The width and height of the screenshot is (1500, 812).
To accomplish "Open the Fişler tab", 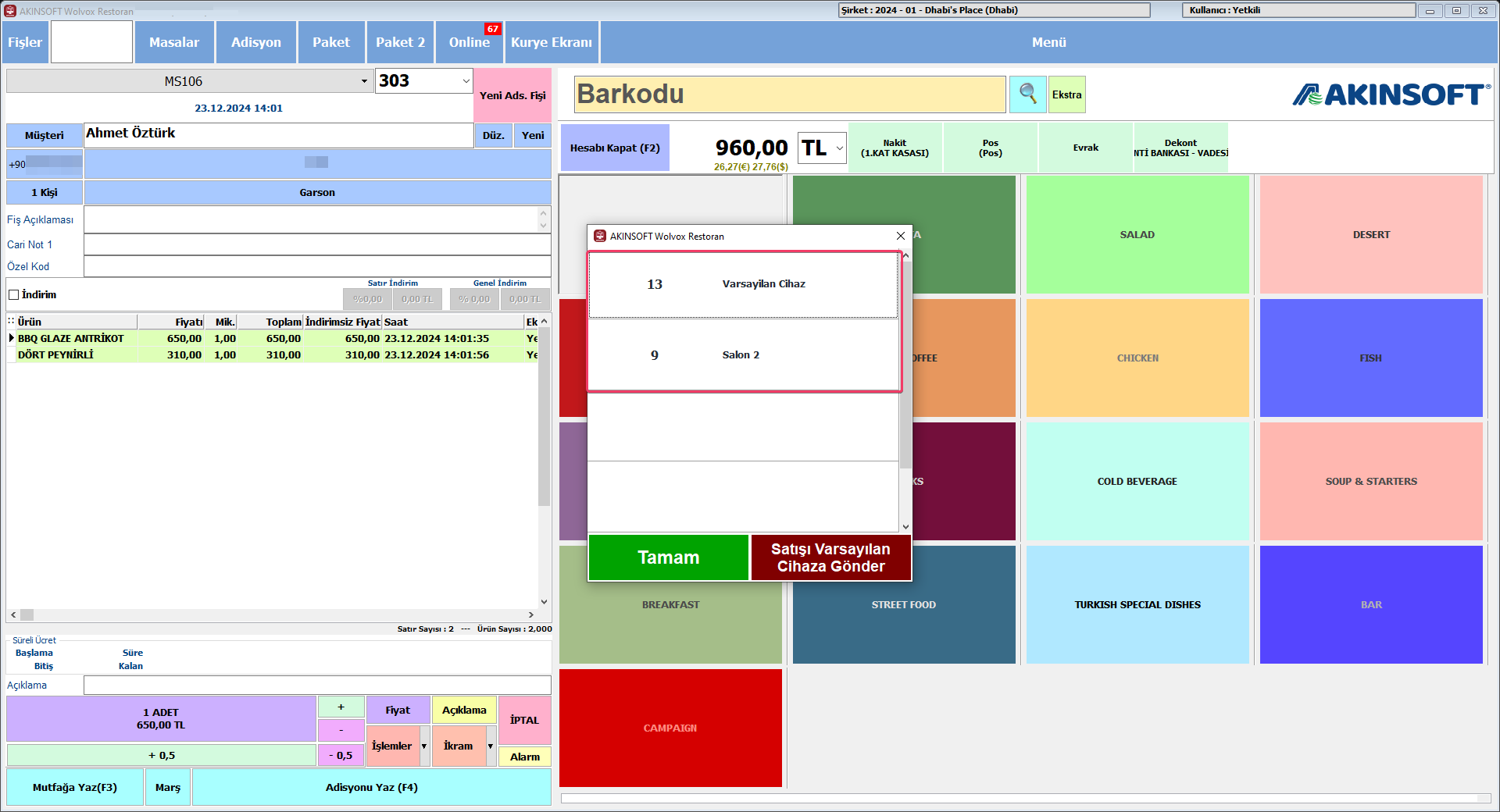I will point(25,42).
